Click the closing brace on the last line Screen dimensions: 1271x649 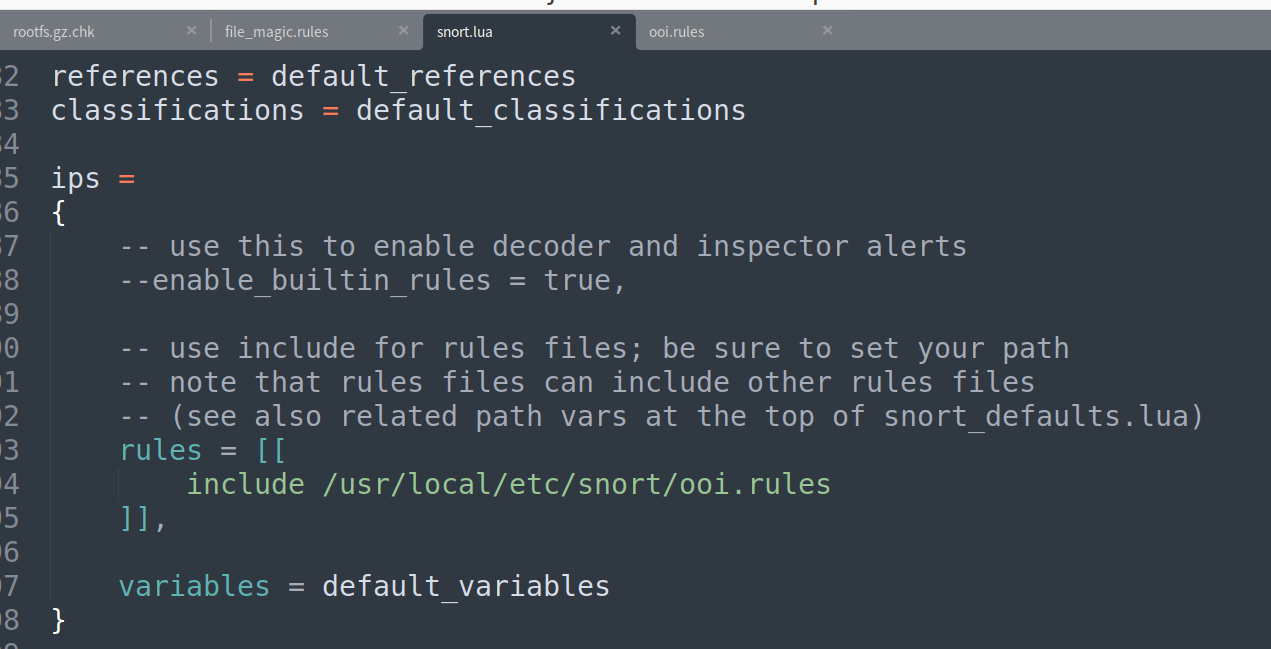pos(57,620)
